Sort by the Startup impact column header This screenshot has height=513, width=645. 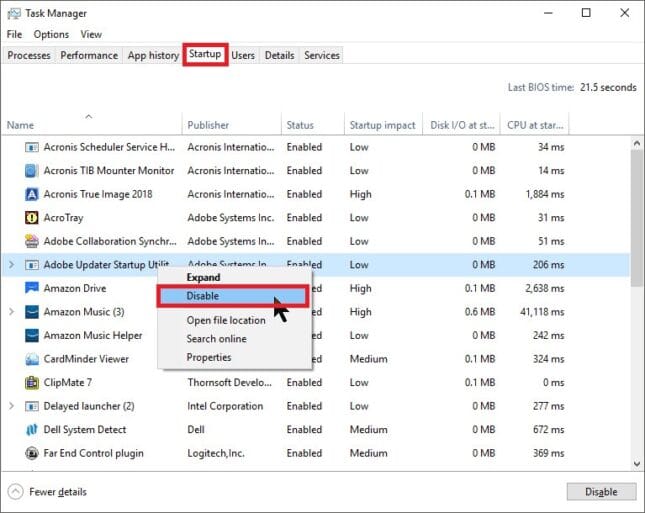[x=383, y=124]
